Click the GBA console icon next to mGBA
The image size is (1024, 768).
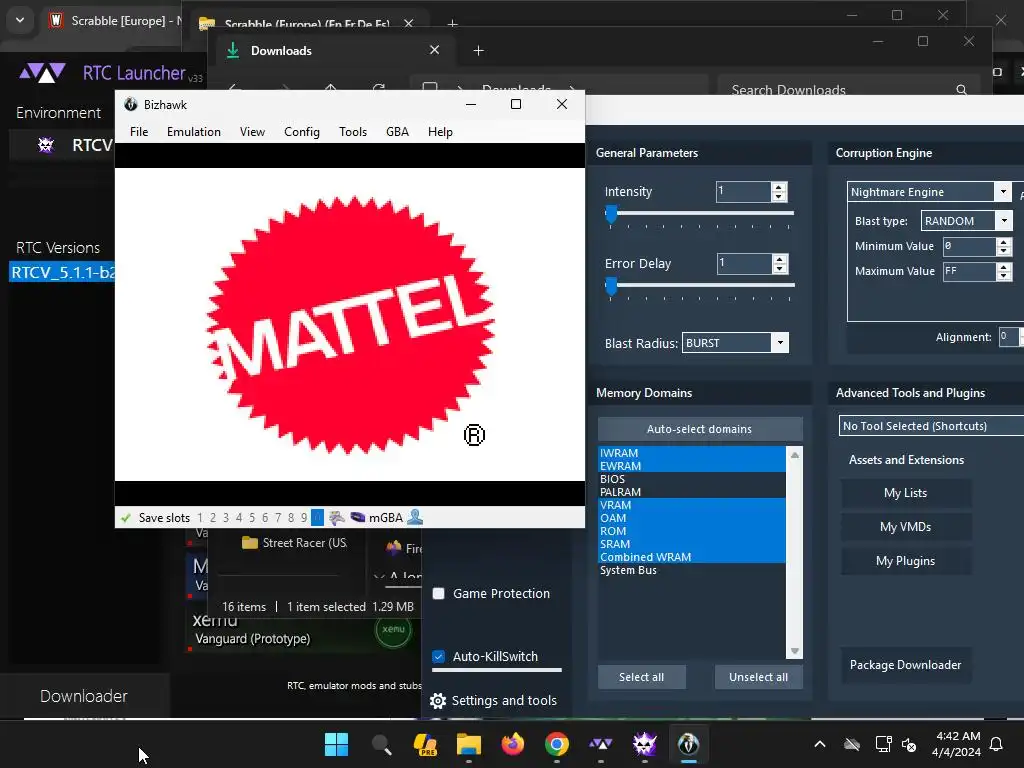pos(358,517)
